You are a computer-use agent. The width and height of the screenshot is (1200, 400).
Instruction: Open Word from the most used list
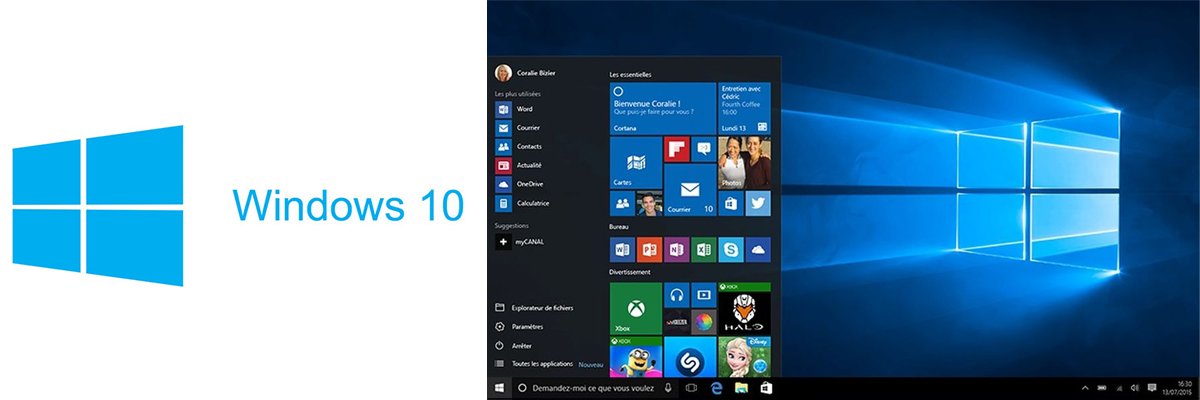[515, 108]
